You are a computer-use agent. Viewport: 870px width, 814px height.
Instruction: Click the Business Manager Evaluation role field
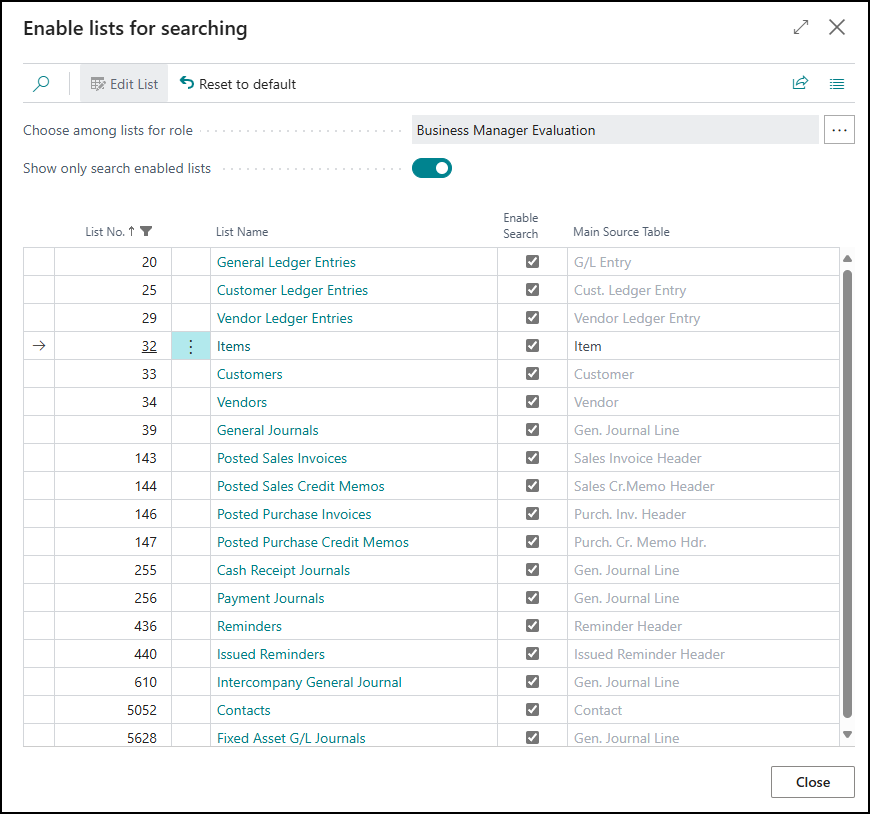[615, 130]
